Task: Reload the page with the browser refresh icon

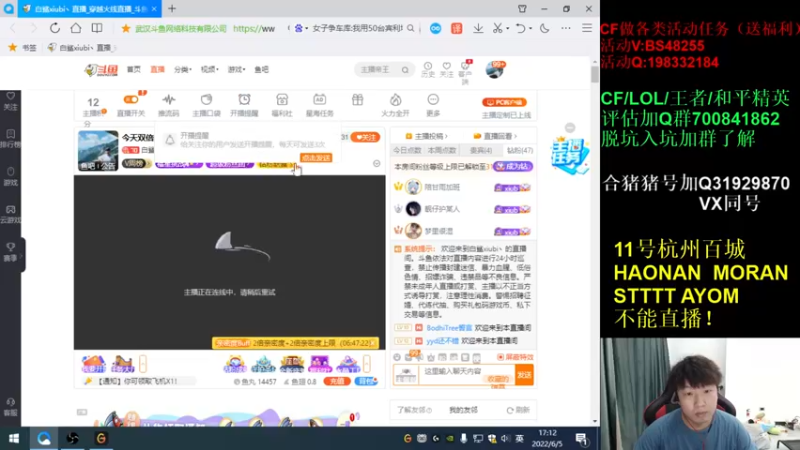Action: point(55,29)
